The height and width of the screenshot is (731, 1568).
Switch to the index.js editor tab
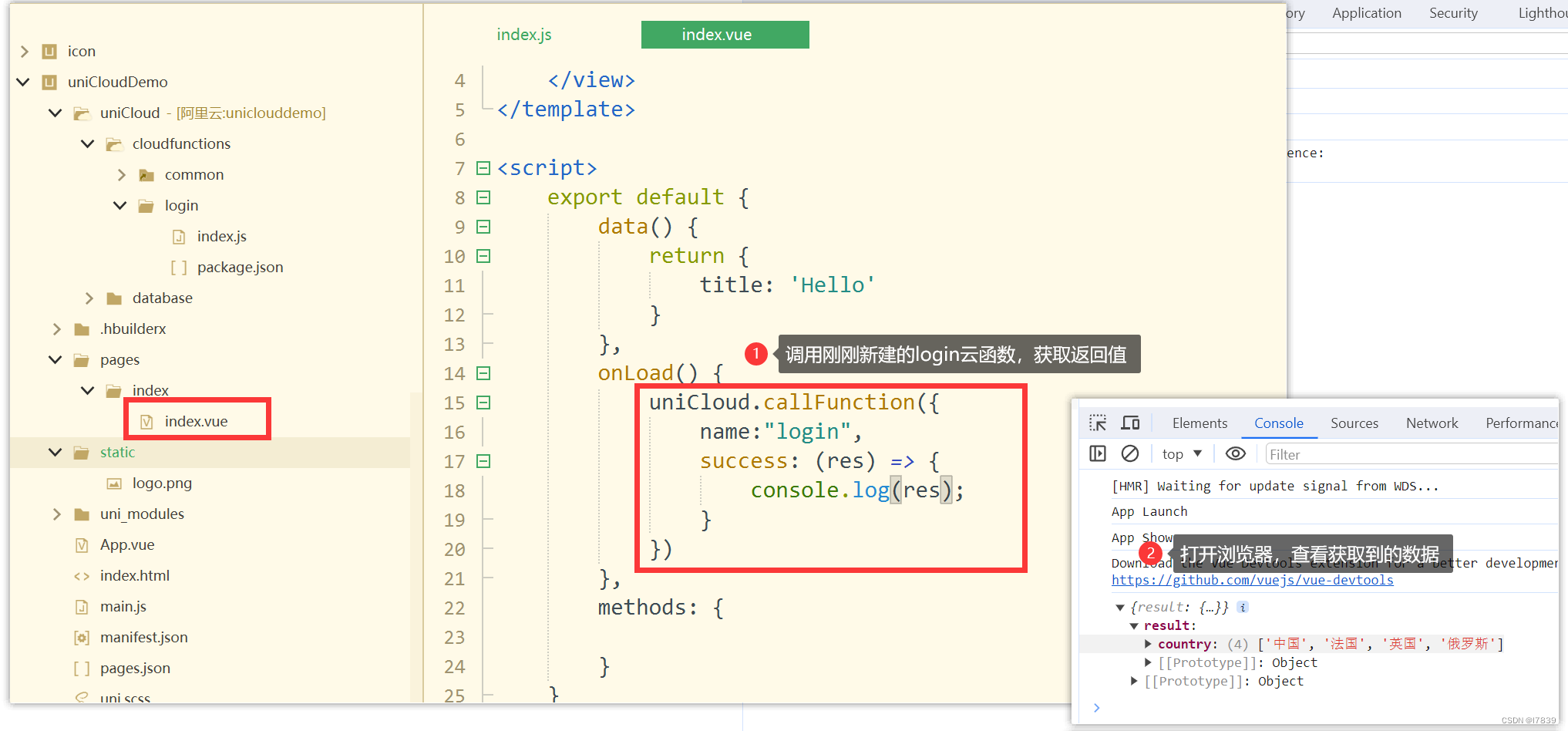[x=523, y=34]
